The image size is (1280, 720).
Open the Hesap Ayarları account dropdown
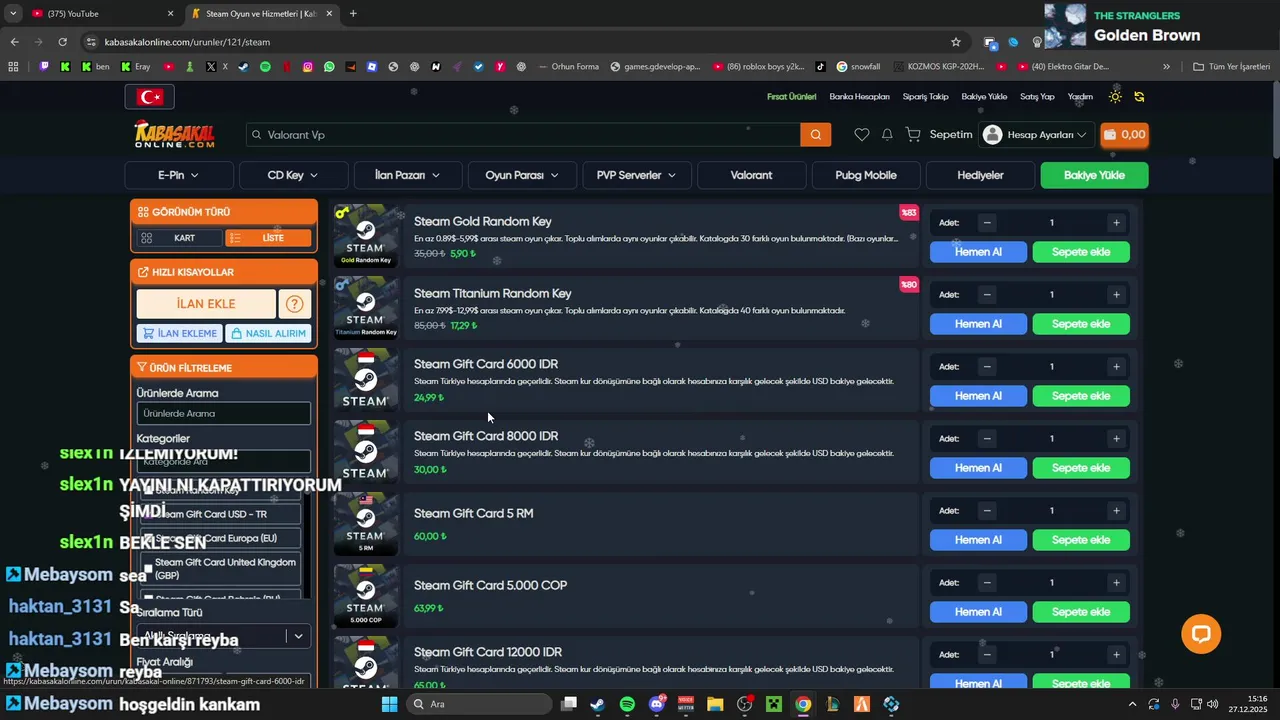(1036, 135)
